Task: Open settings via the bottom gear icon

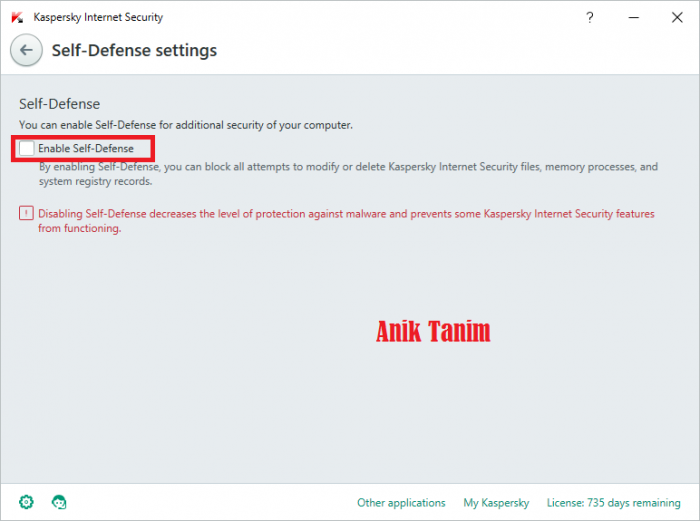Action: (x=27, y=501)
